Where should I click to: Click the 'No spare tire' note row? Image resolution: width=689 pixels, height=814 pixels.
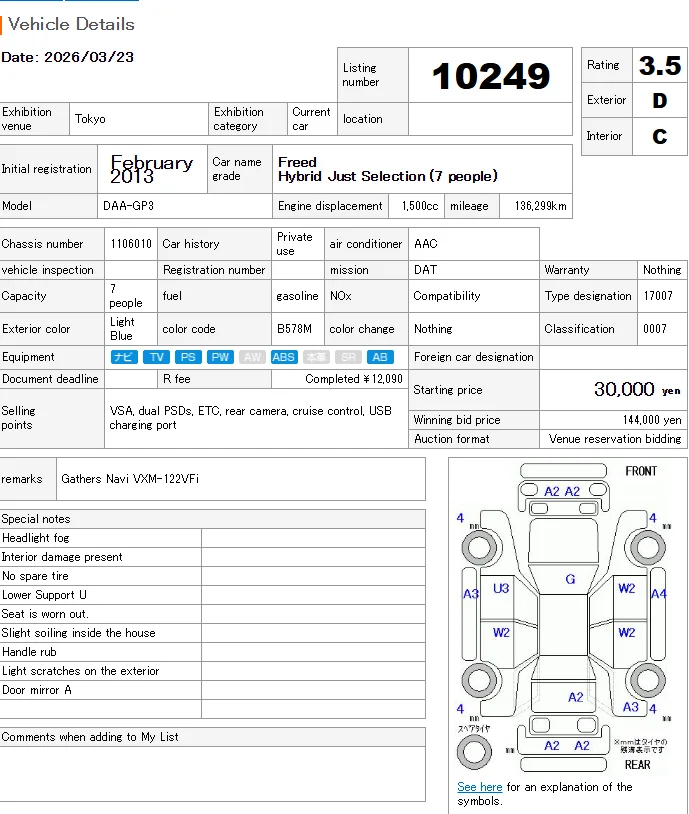click(x=212, y=576)
